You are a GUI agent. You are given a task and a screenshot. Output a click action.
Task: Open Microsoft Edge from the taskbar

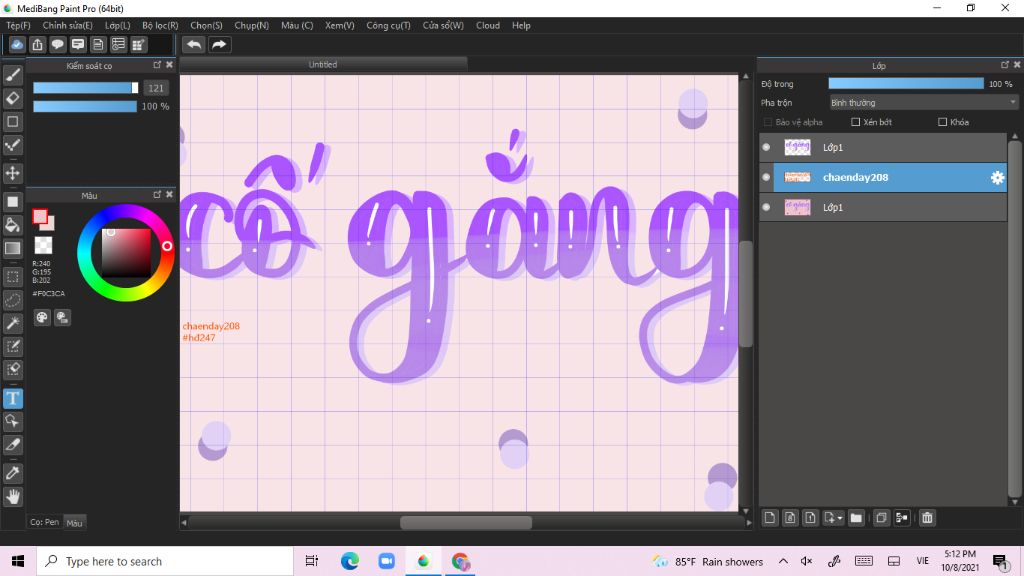pos(350,561)
